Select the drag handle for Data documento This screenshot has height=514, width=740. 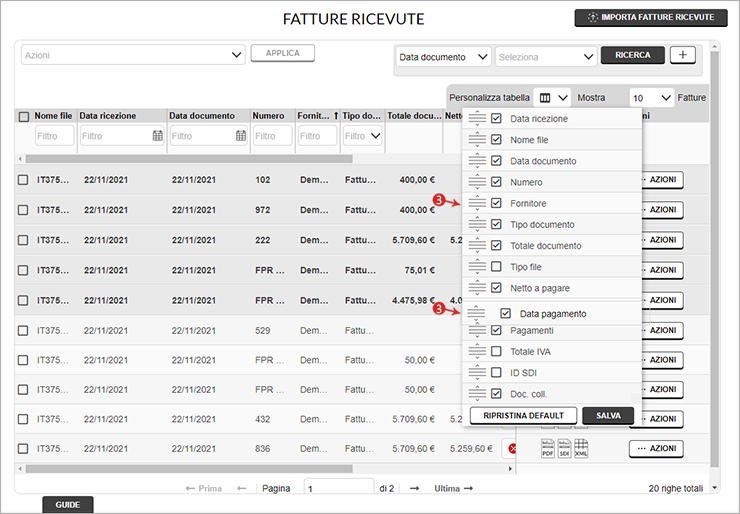pyautogui.click(x=477, y=161)
